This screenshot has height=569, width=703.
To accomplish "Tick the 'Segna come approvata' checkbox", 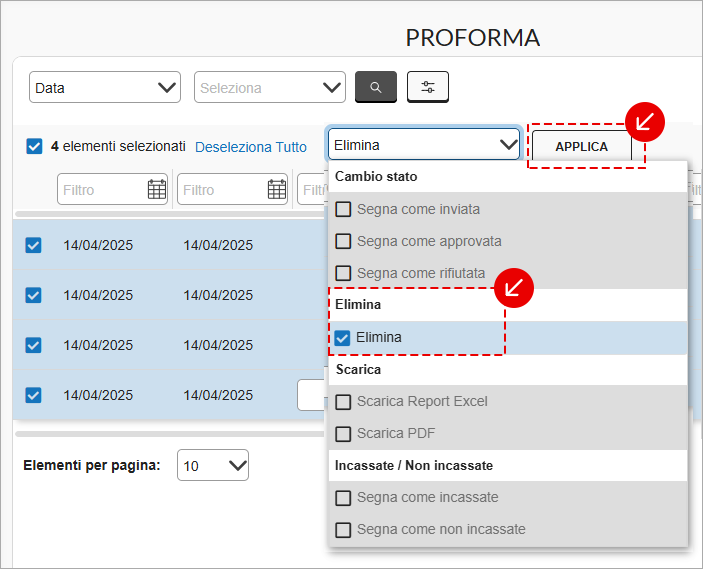I will (x=343, y=241).
